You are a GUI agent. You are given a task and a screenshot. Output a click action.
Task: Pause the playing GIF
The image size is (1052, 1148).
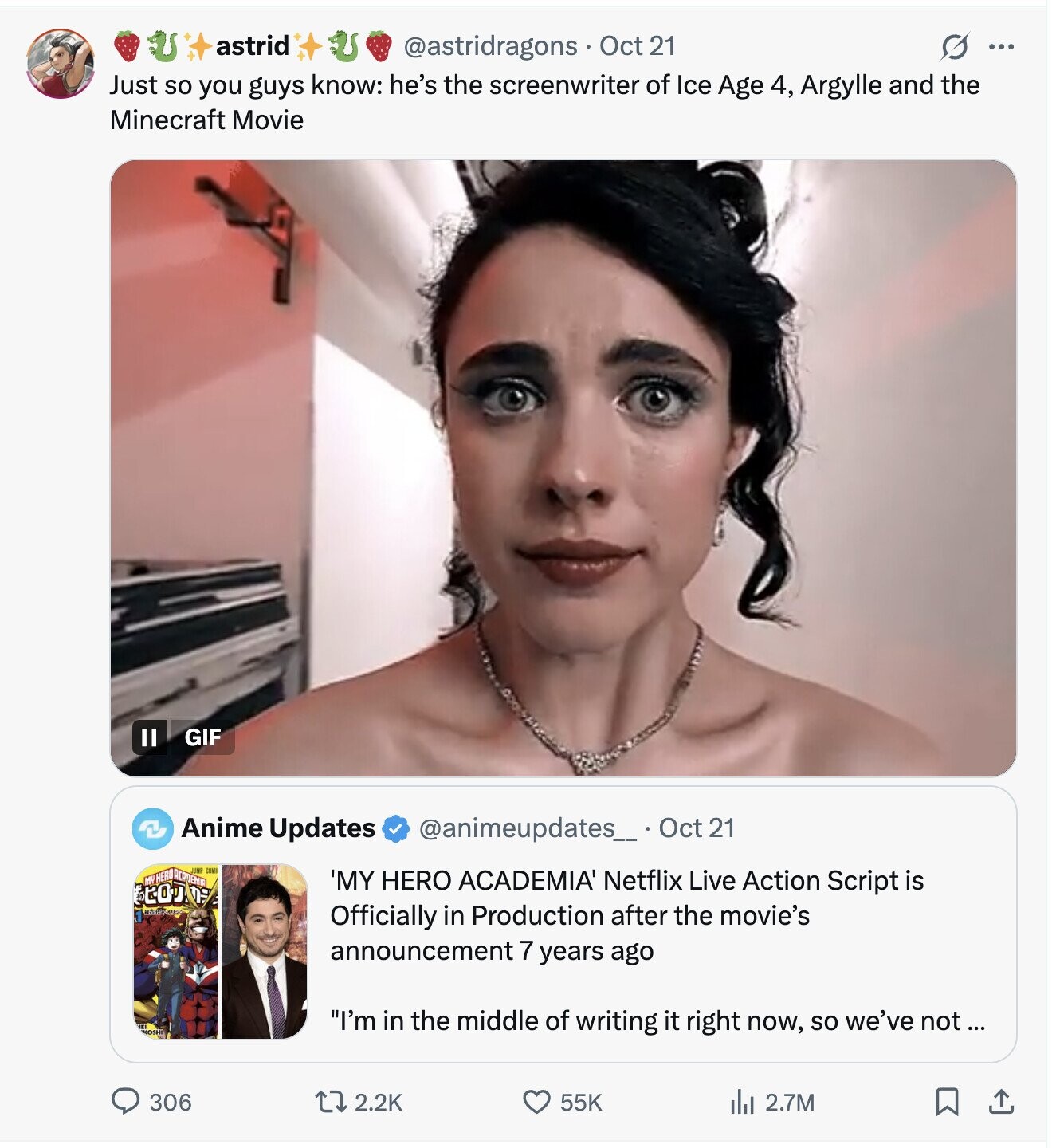click(x=149, y=737)
